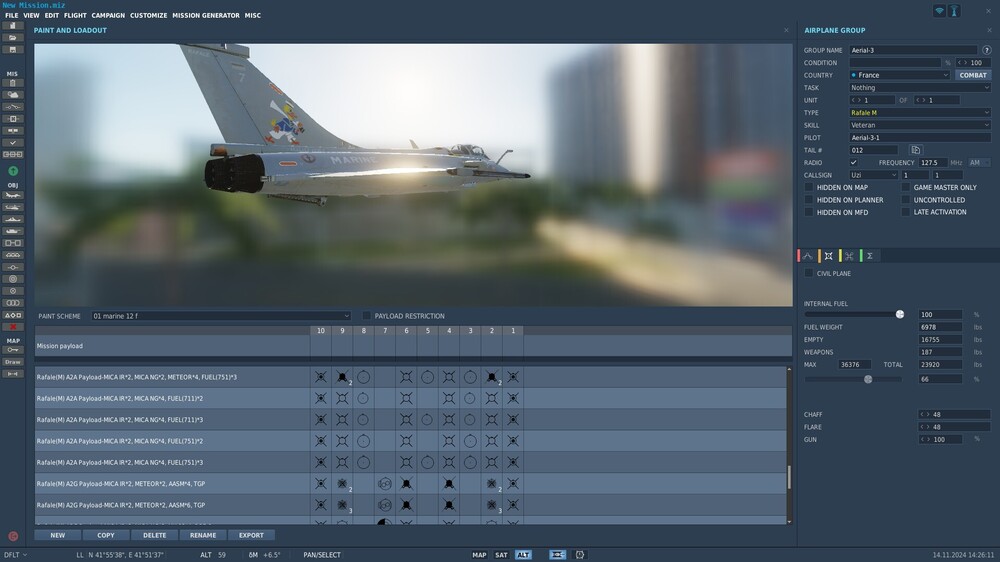Toggle the Hidden on MFD checkbox
The height and width of the screenshot is (562, 1000).
tap(809, 212)
